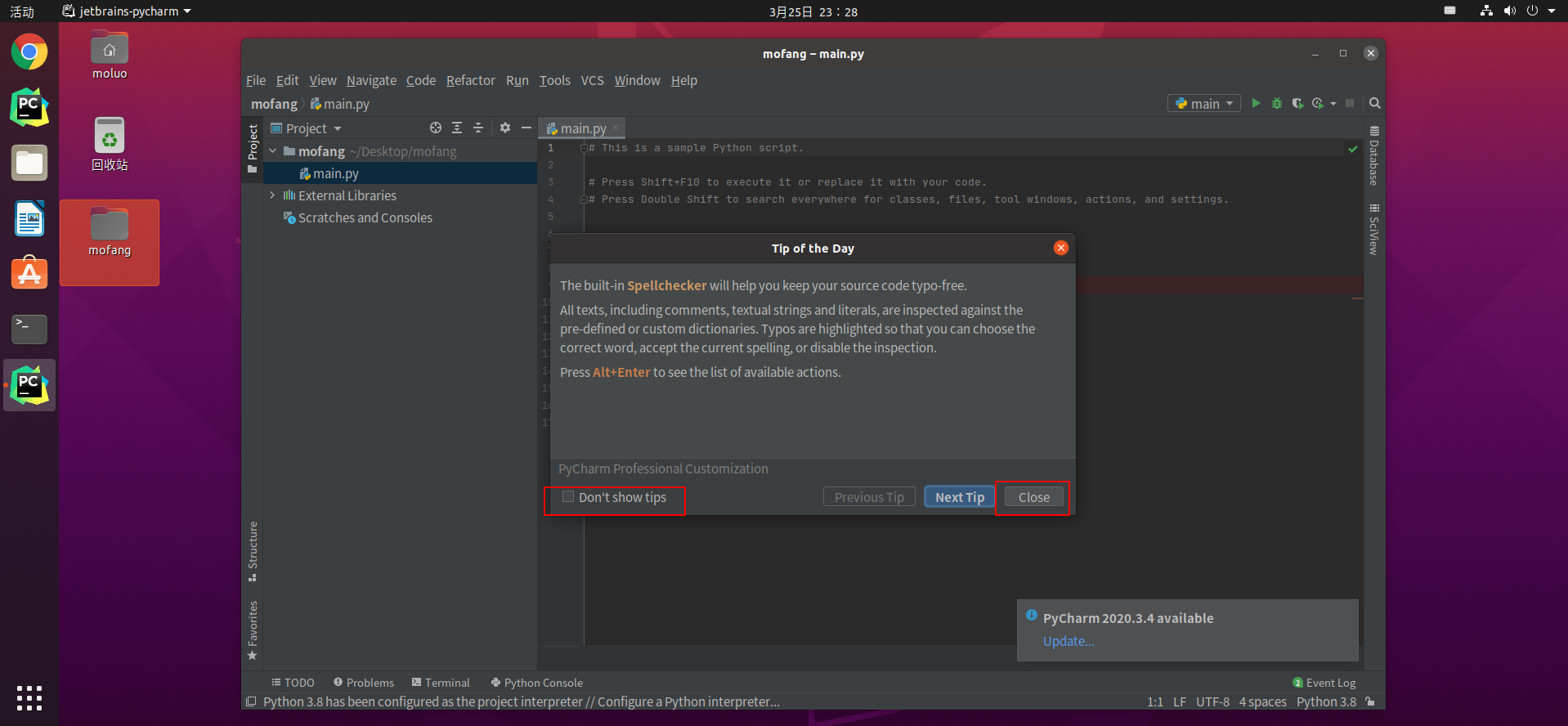Enable the Don't show tips checkbox
The image size is (1568, 726).
568,496
